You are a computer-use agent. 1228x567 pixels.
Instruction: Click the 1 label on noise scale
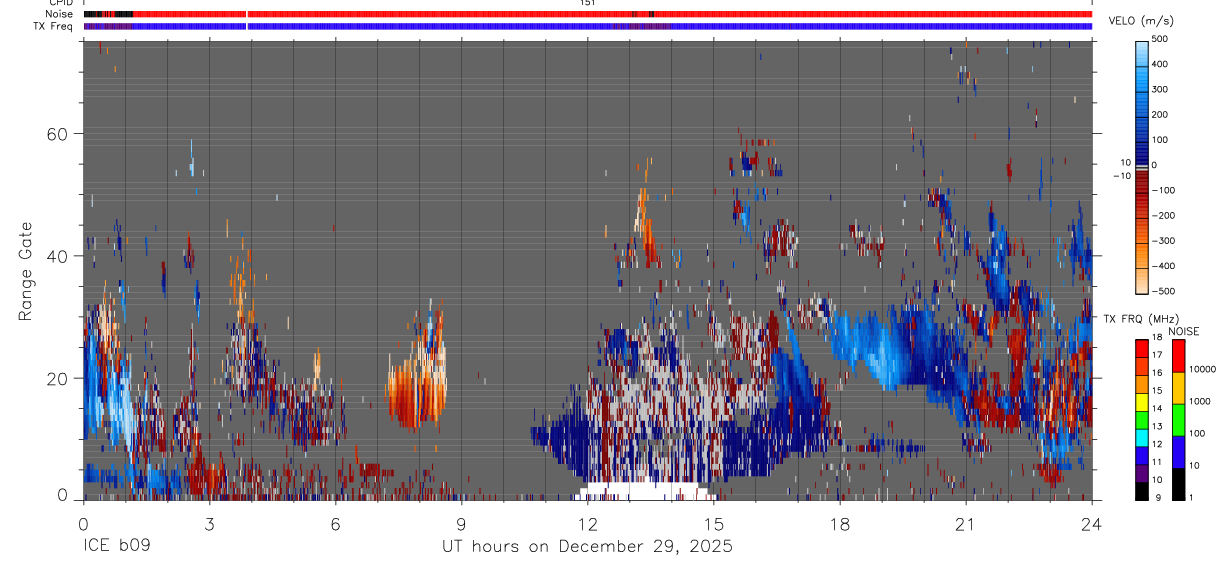pos(1190,497)
